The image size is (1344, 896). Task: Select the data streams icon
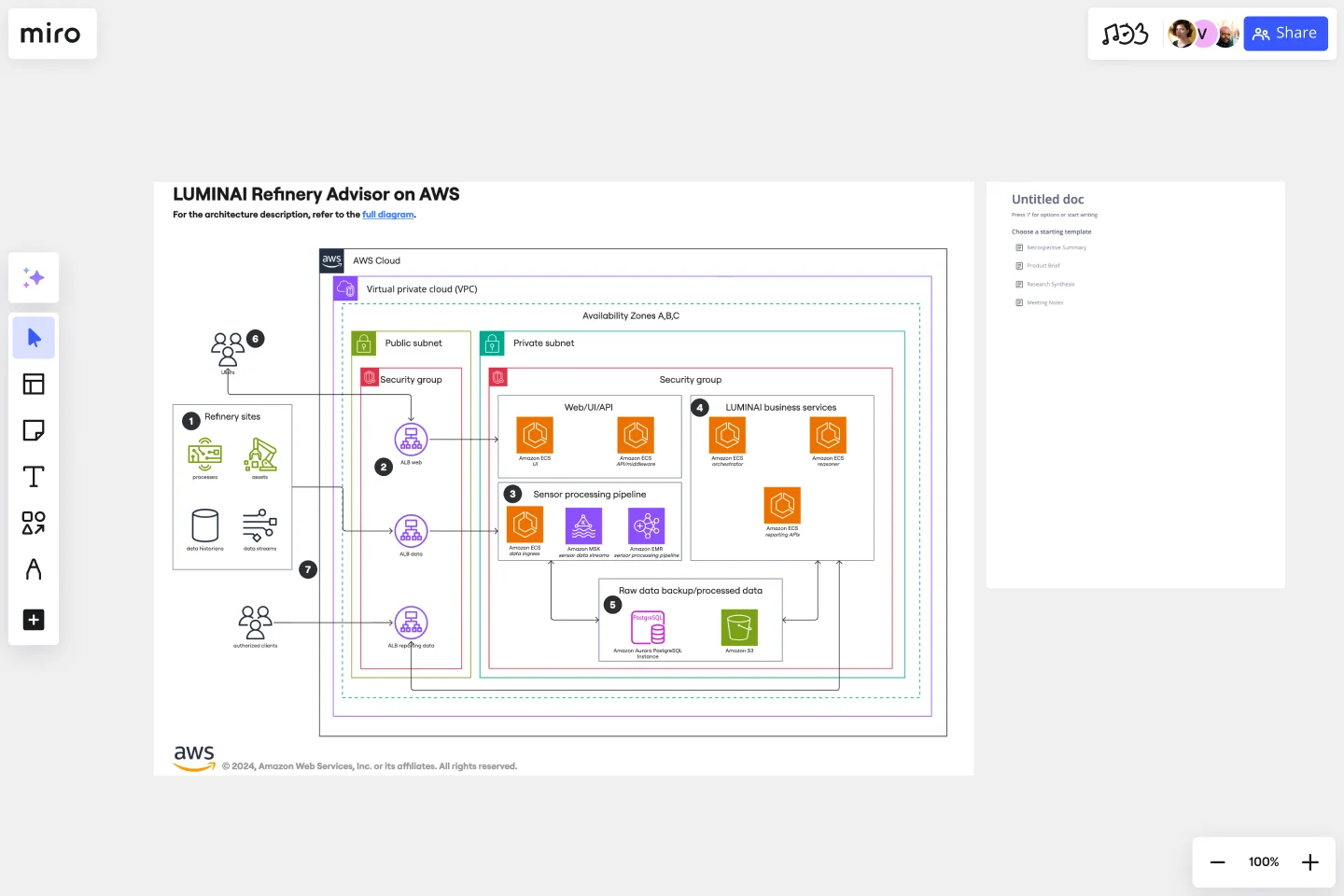pos(259,525)
